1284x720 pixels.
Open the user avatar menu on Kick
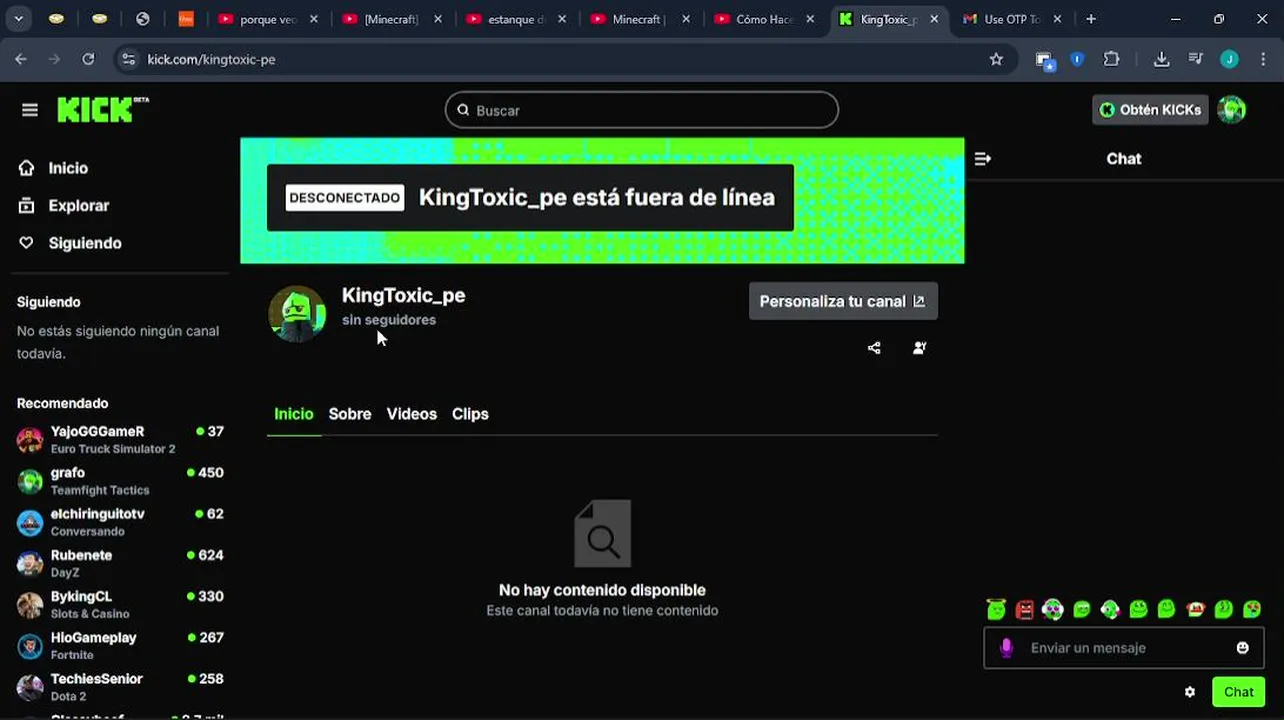(x=1232, y=110)
